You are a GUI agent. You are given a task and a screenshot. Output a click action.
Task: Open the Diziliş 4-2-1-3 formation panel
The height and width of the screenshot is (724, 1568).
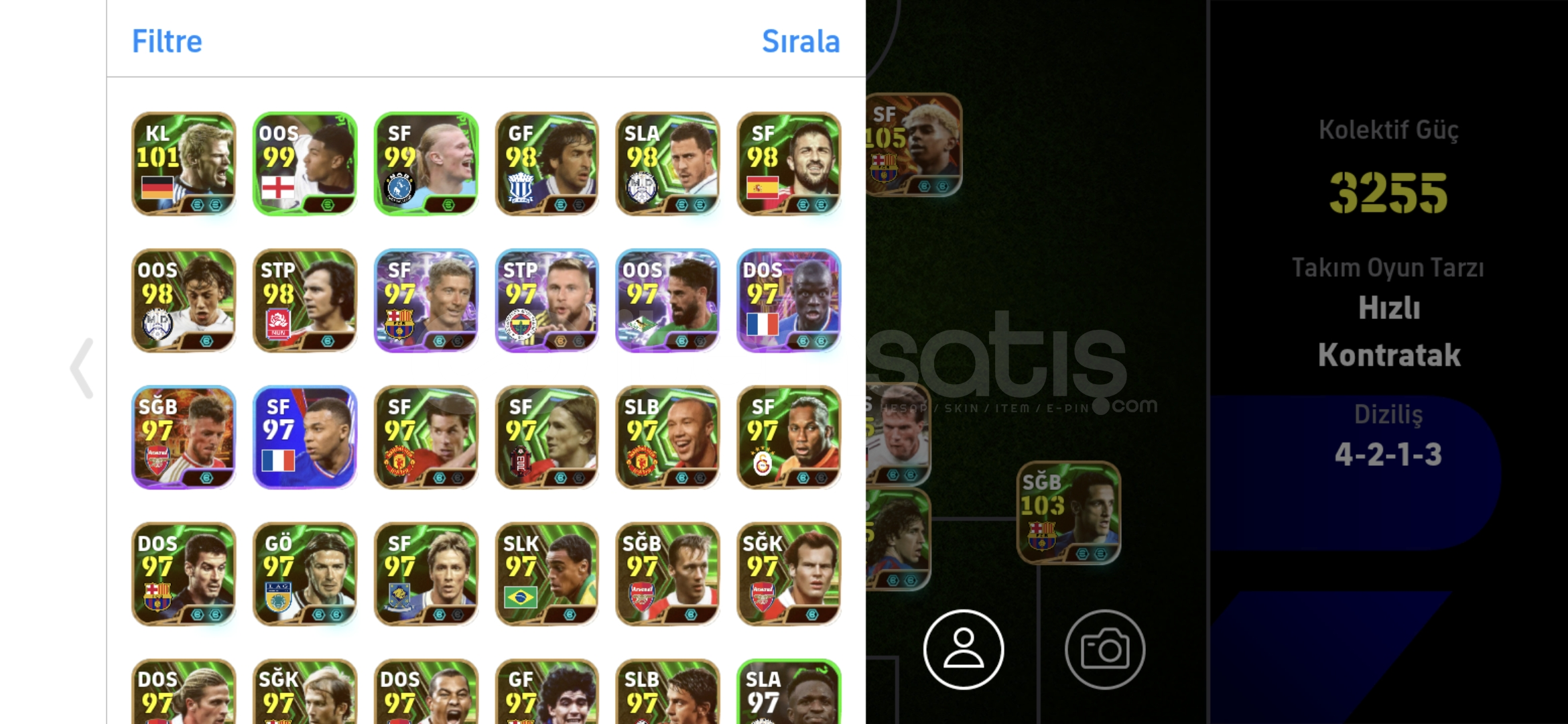click(x=1388, y=436)
